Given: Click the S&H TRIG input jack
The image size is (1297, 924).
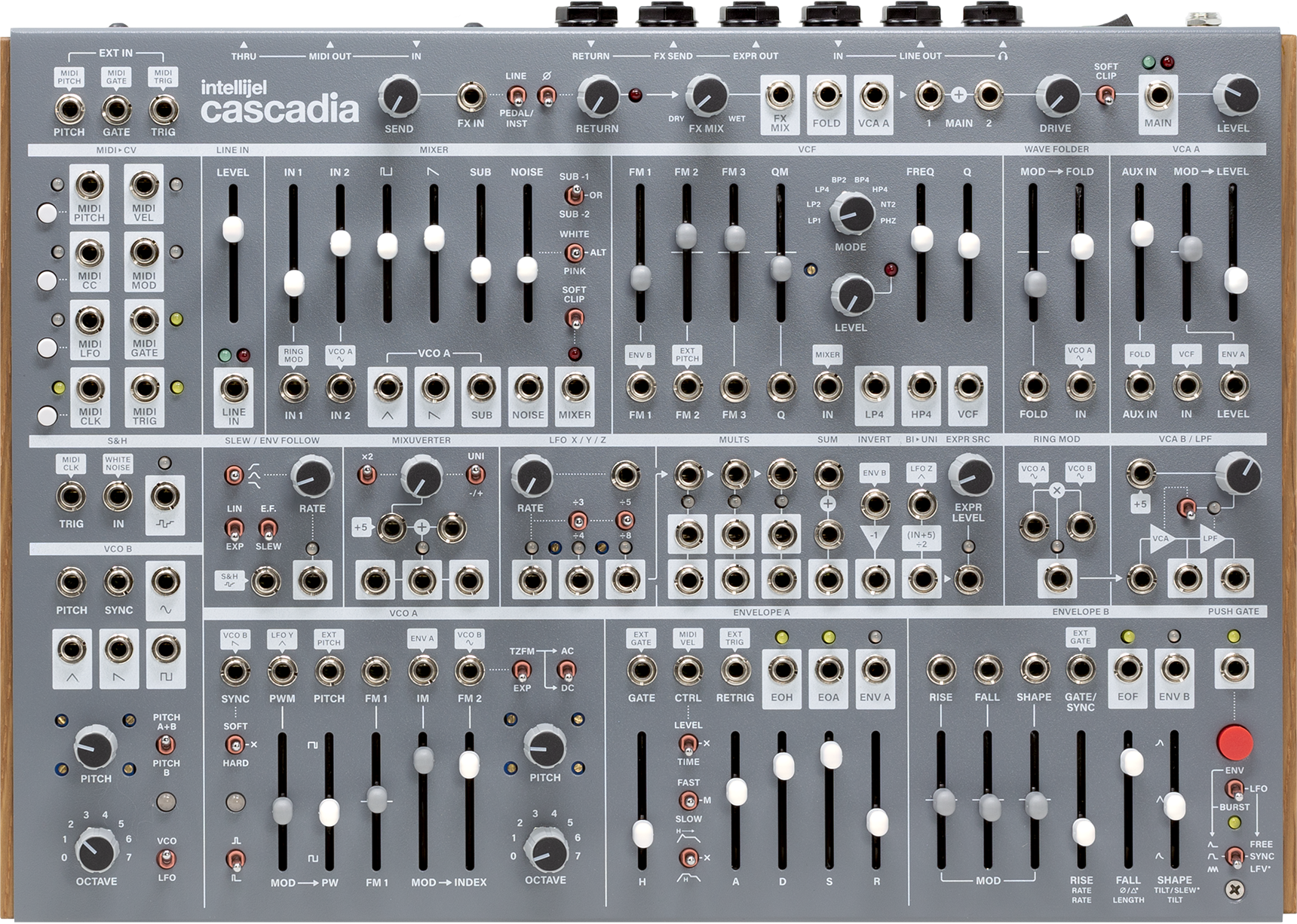Looking at the screenshot, I should tap(72, 496).
